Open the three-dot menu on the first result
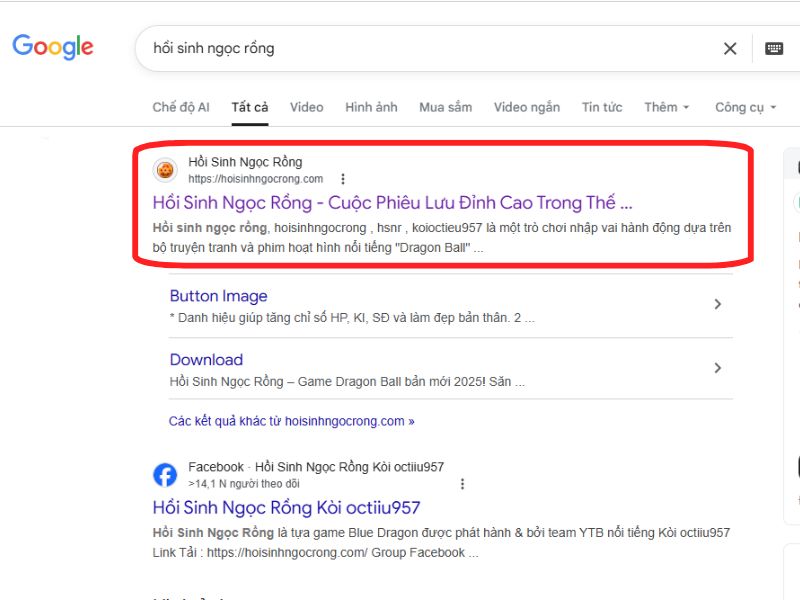Screen dimensions: 800x600 pos(343,179)
